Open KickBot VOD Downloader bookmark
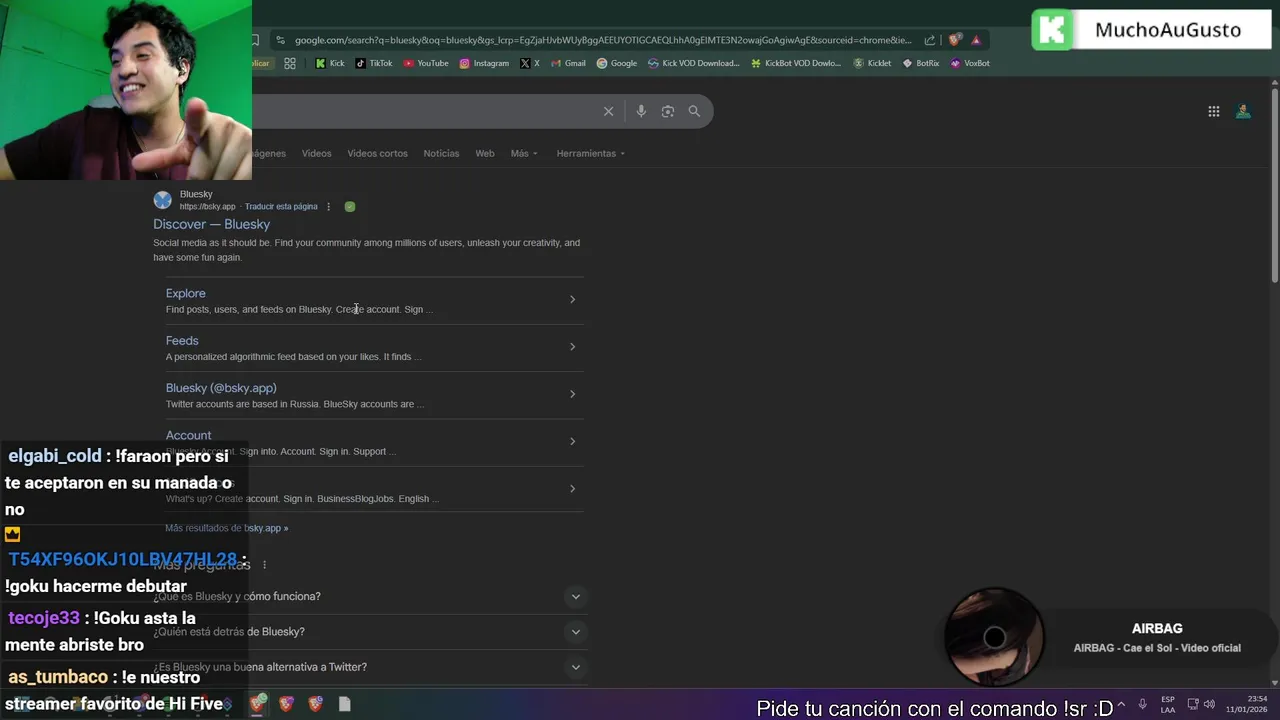1280x720 pixels. [796, 63]
